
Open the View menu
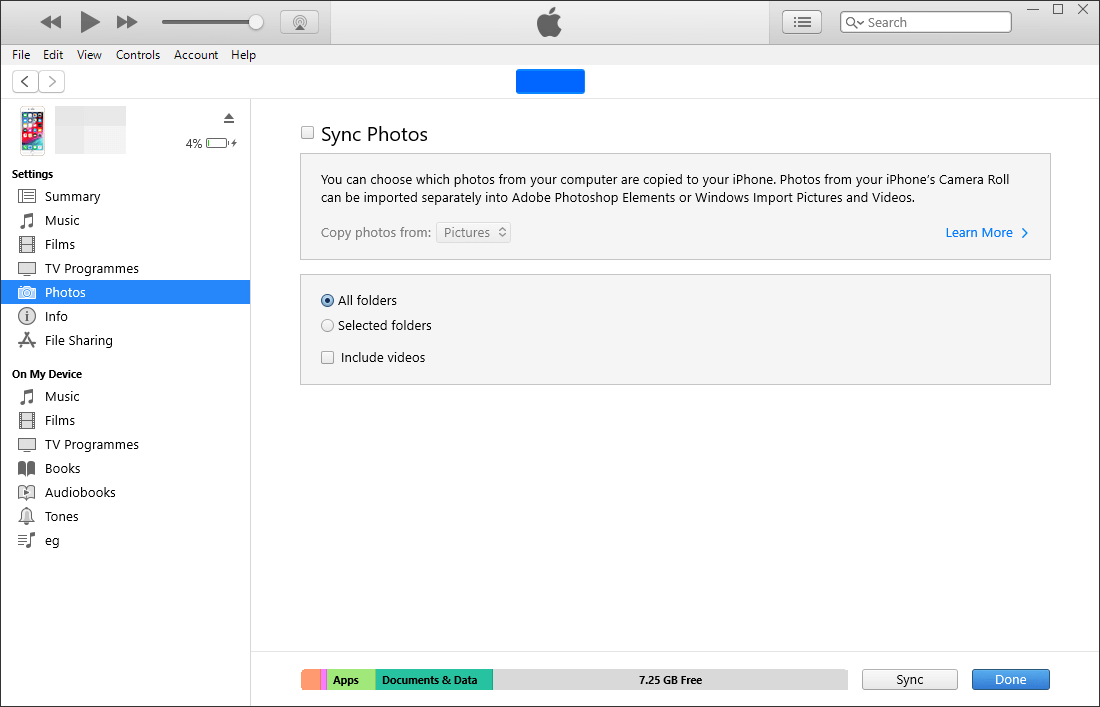coord(89,55)
